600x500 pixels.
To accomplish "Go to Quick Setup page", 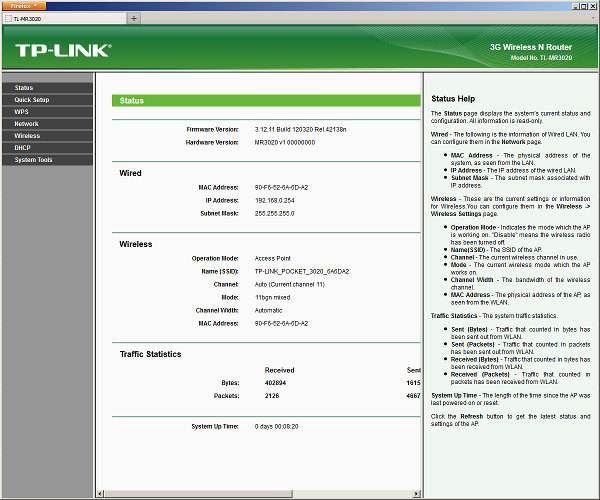I will click(x=32, y=100).
